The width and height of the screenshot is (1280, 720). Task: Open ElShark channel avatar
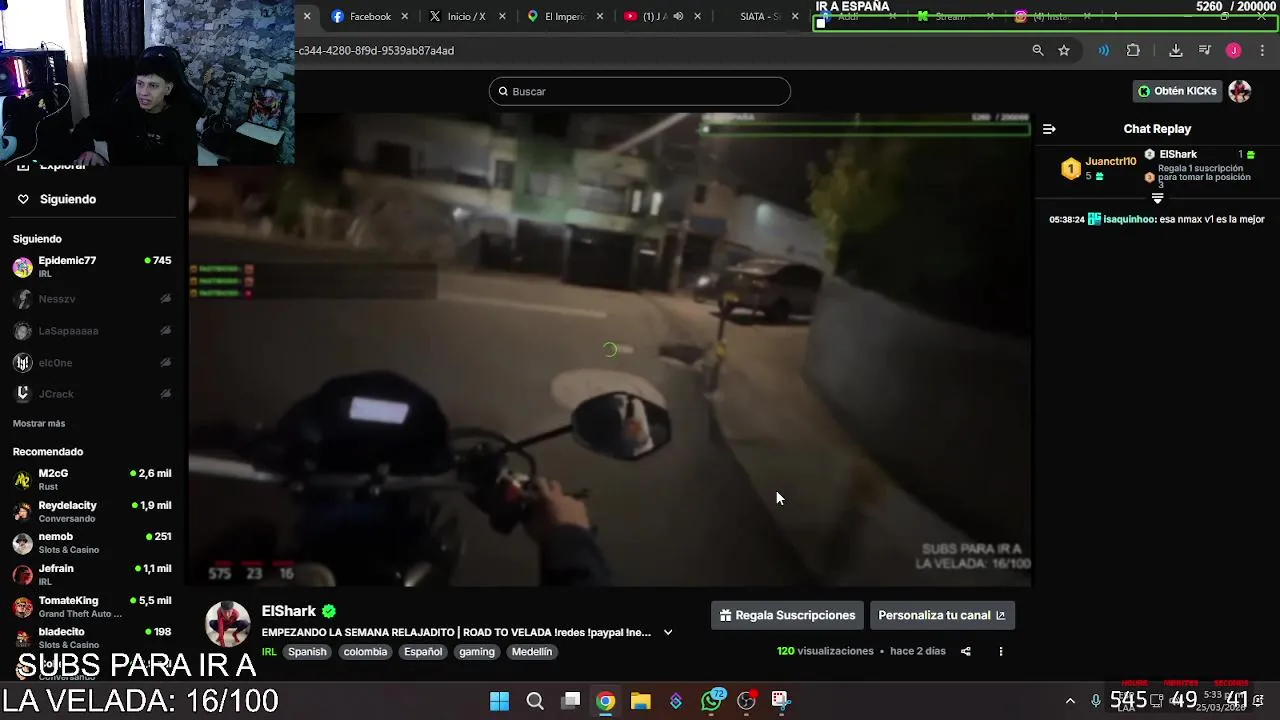tap(228, 624)
